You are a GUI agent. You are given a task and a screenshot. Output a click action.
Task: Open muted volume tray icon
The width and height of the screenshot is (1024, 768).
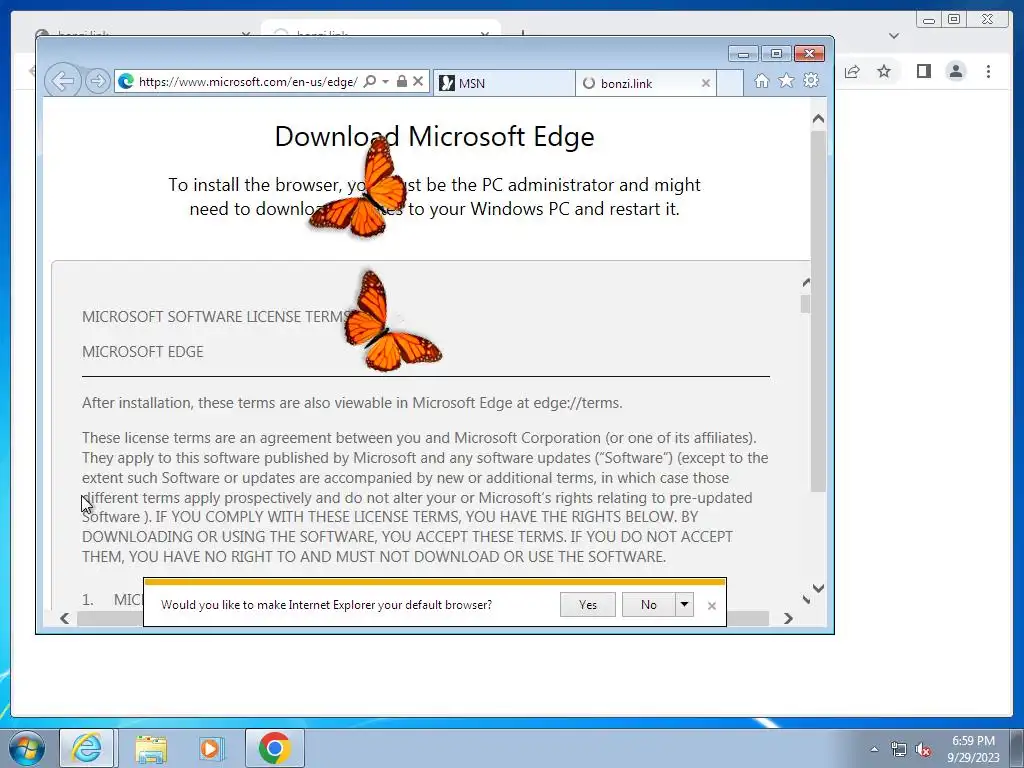tap(923, 749)
